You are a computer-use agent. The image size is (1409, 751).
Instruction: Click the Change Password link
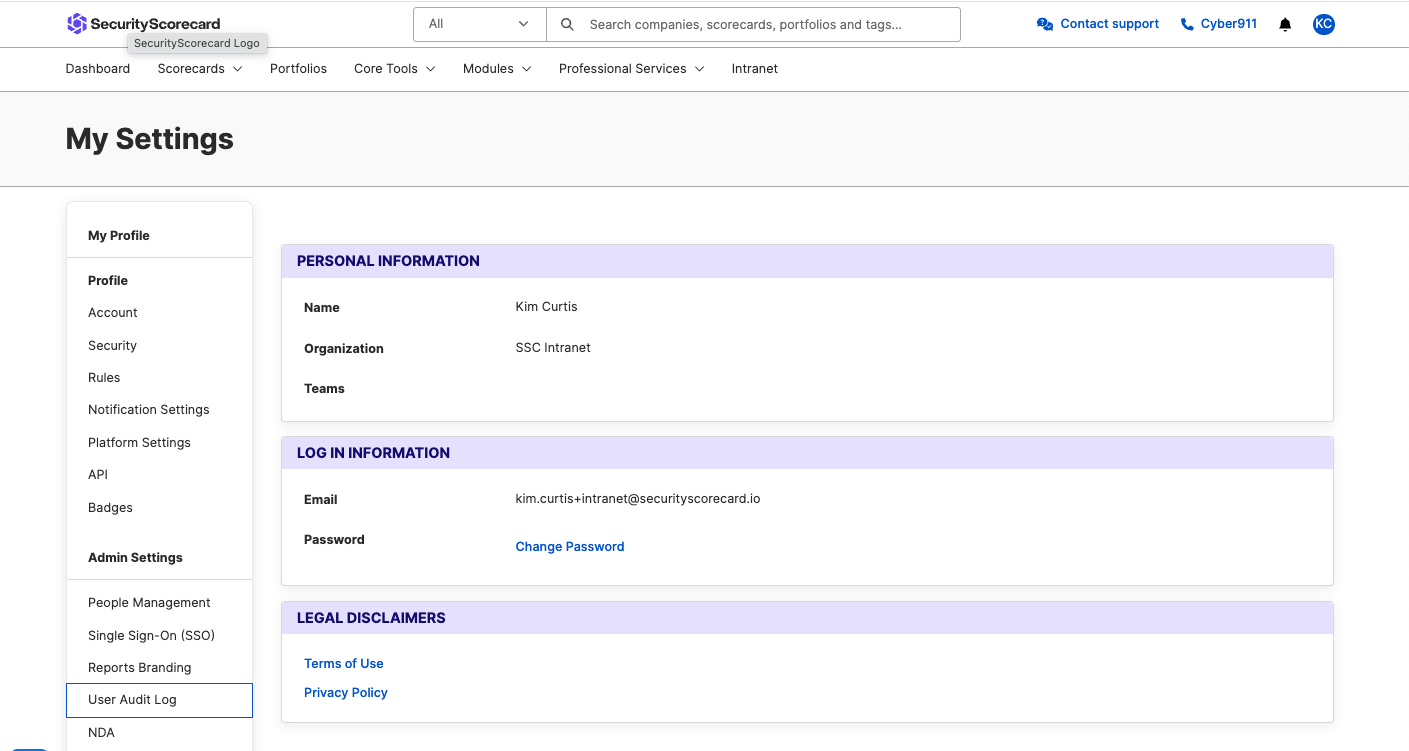(570, 547)
